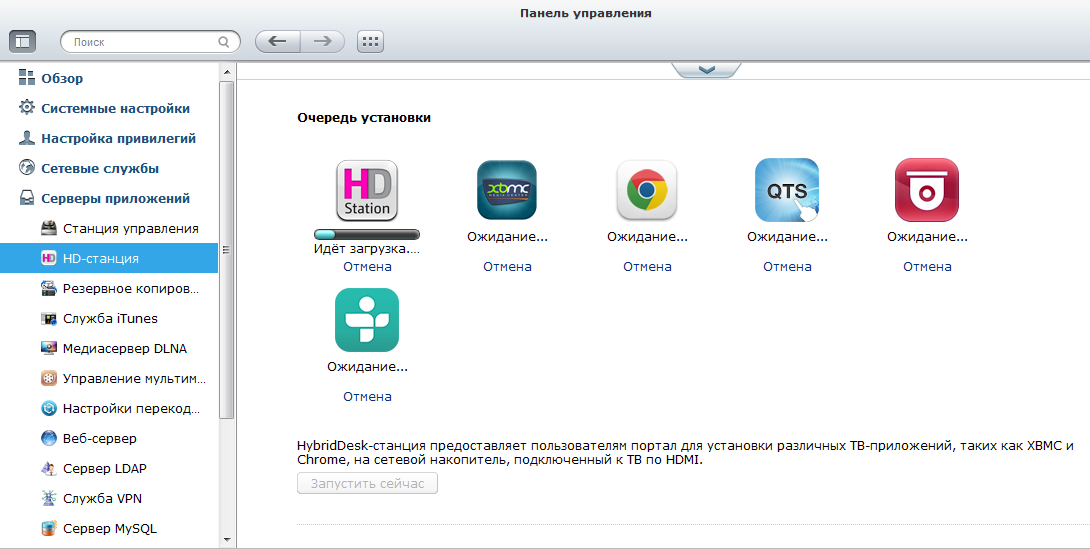Cancel the XBMC pending installation
Viewport: 1090px width, 549px height.
507,266
